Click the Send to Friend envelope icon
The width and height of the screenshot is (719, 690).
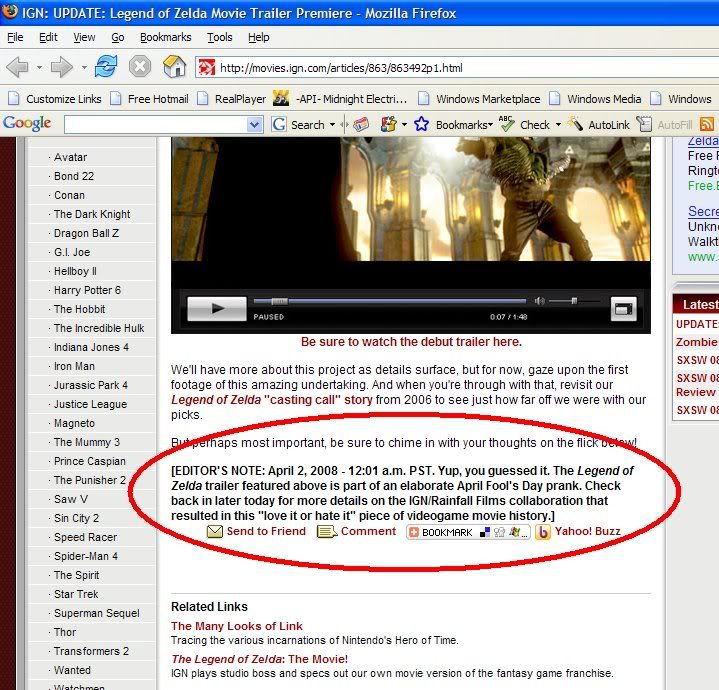215,532
